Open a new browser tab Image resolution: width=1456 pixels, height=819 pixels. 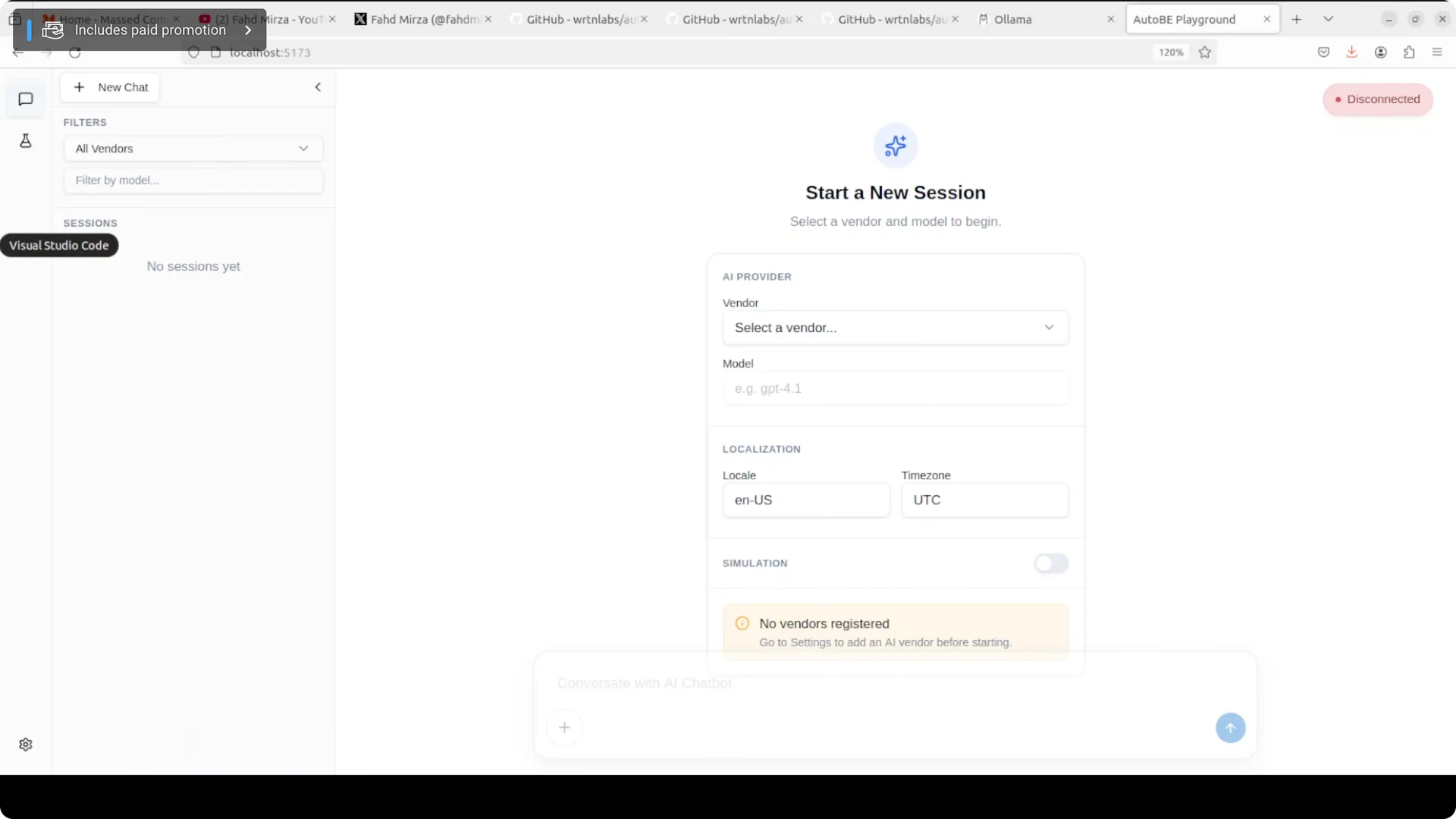click(x=1297, y=20)
